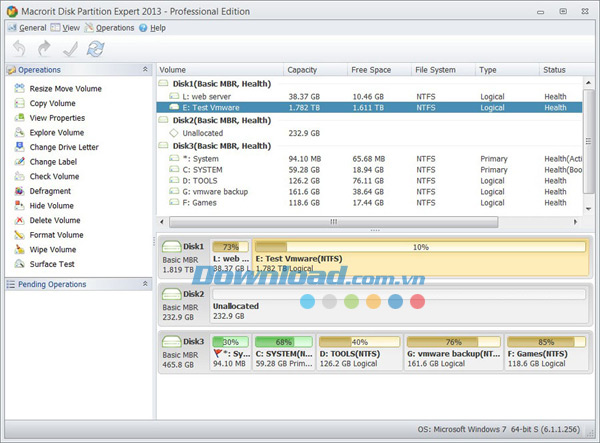
Task: Select Disk3 in the disk map
Action: pos(184,352)
